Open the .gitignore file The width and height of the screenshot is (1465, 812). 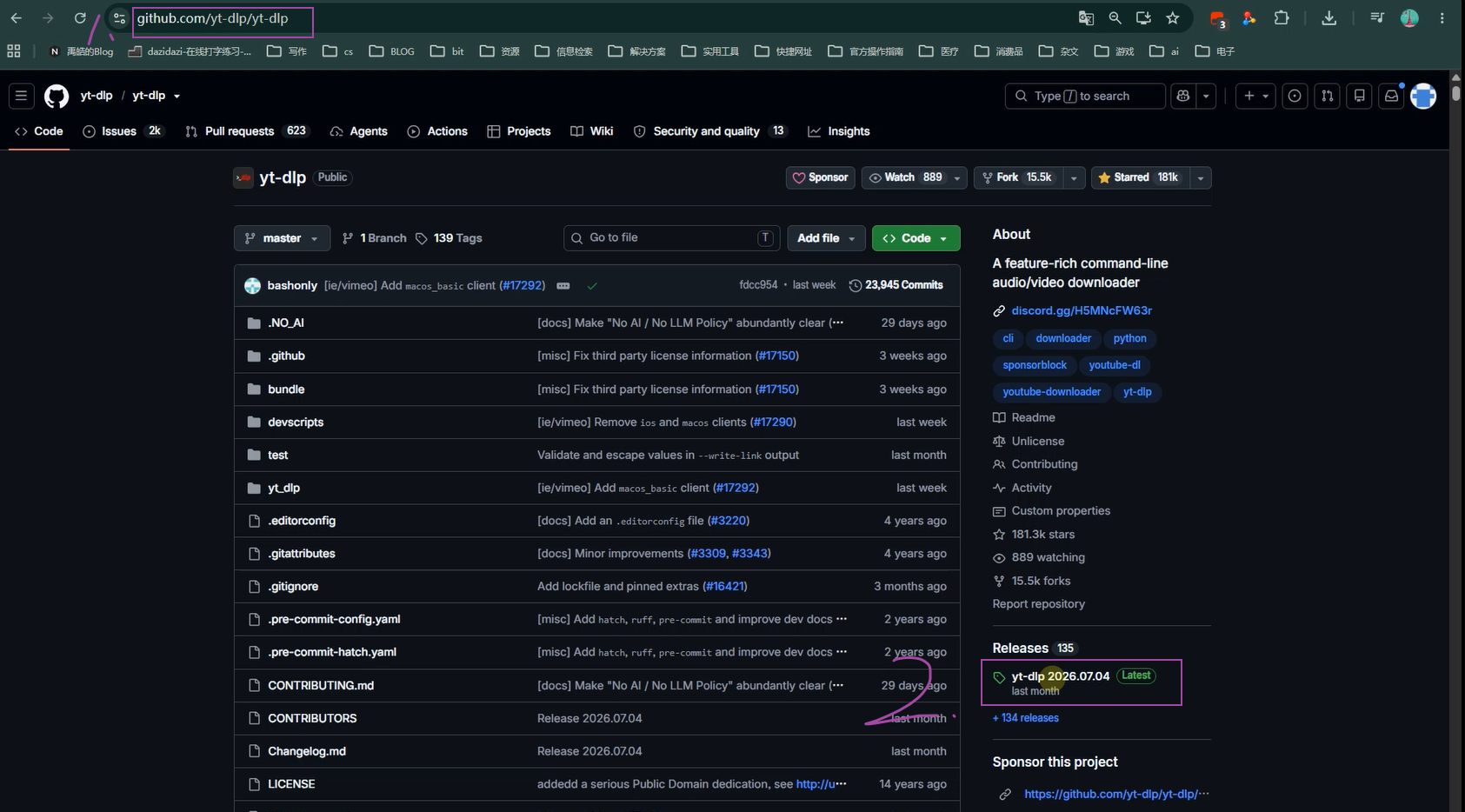(x=293, y=587)
